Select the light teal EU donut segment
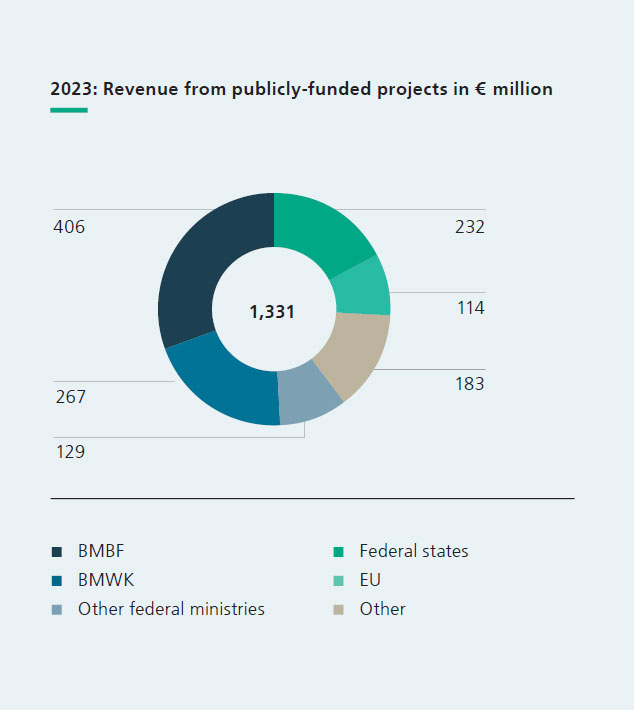This screenshot has height=710, width=634. 365,290
